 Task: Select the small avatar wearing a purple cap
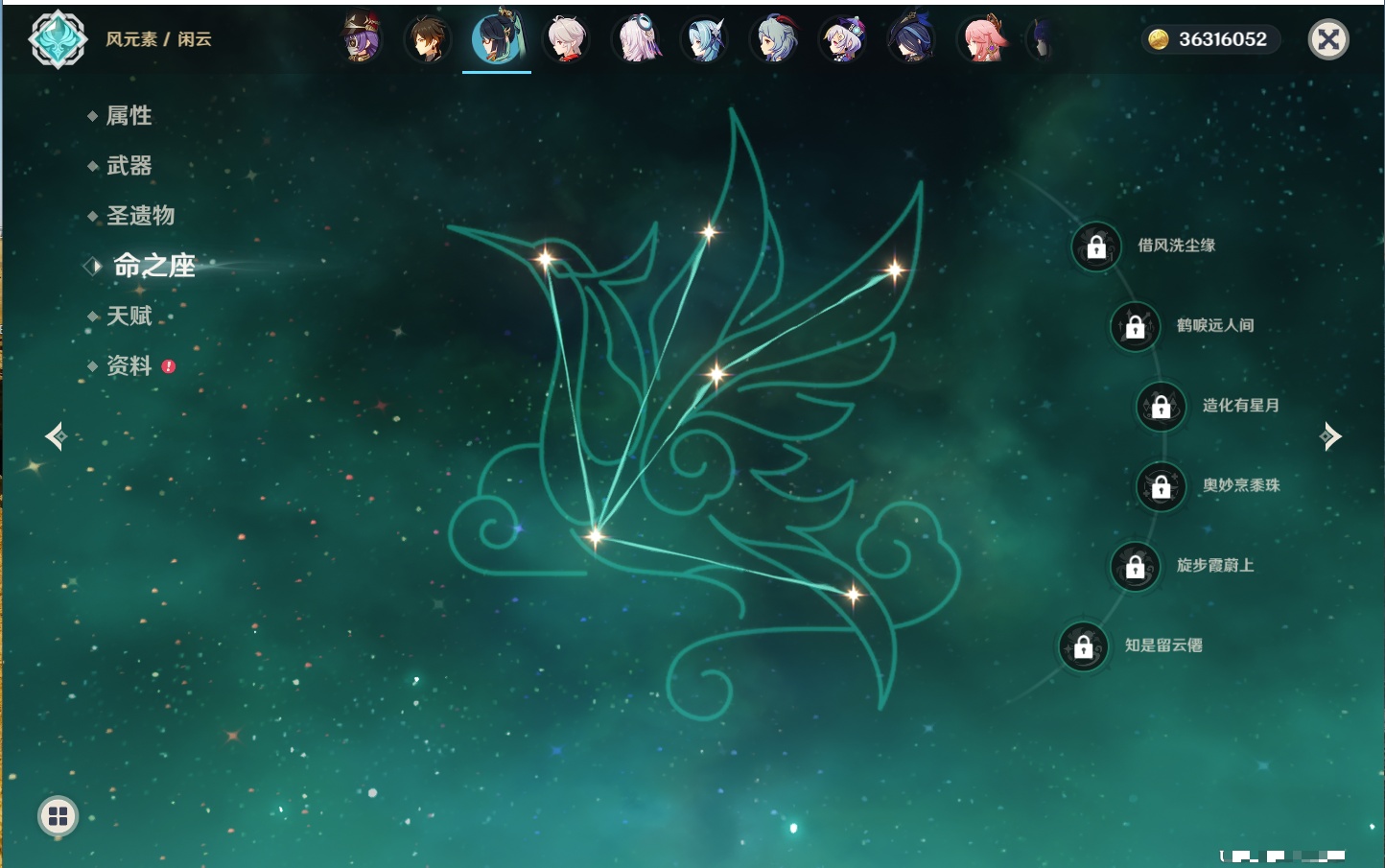[x=843, y=39]
